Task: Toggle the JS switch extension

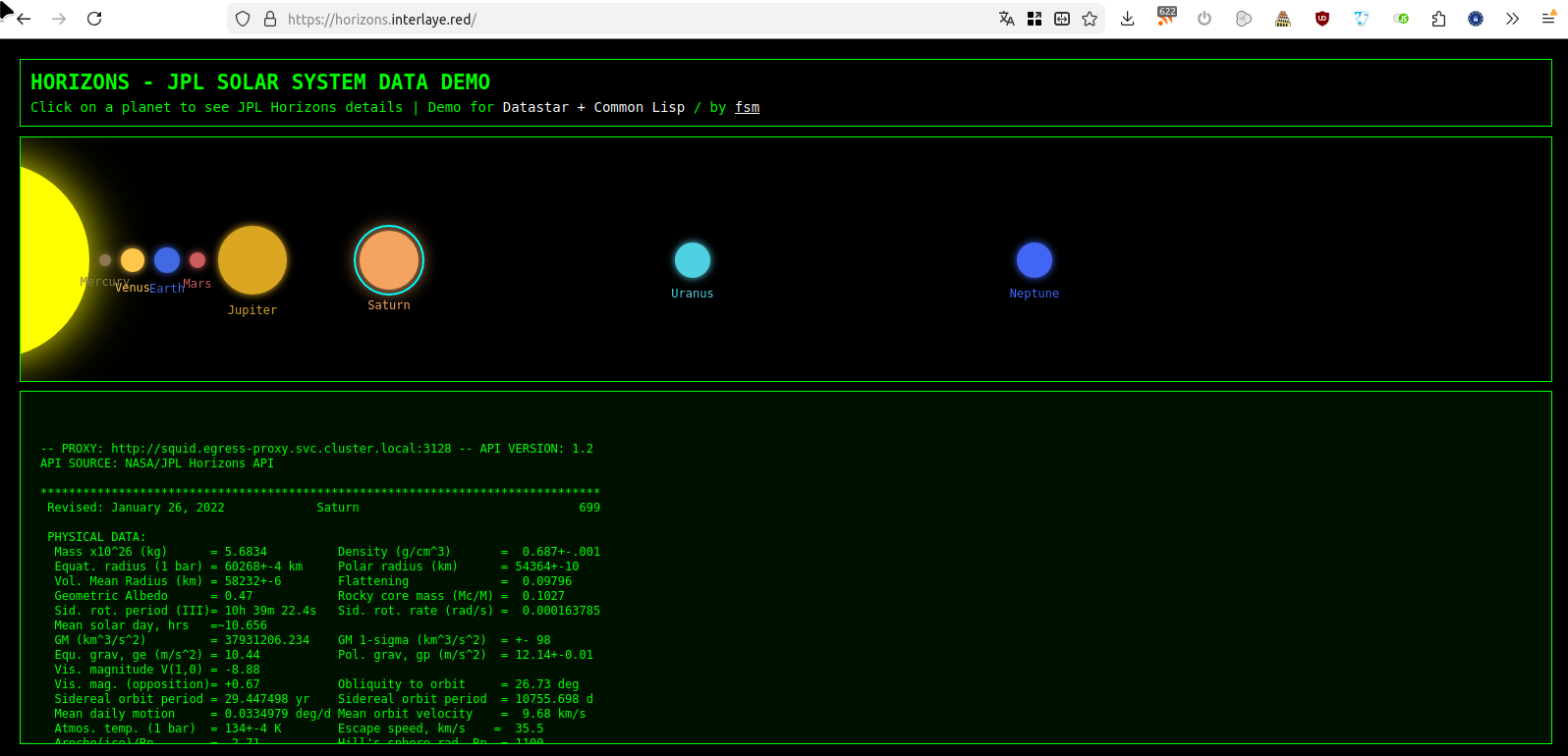Action: (1401, 19)
